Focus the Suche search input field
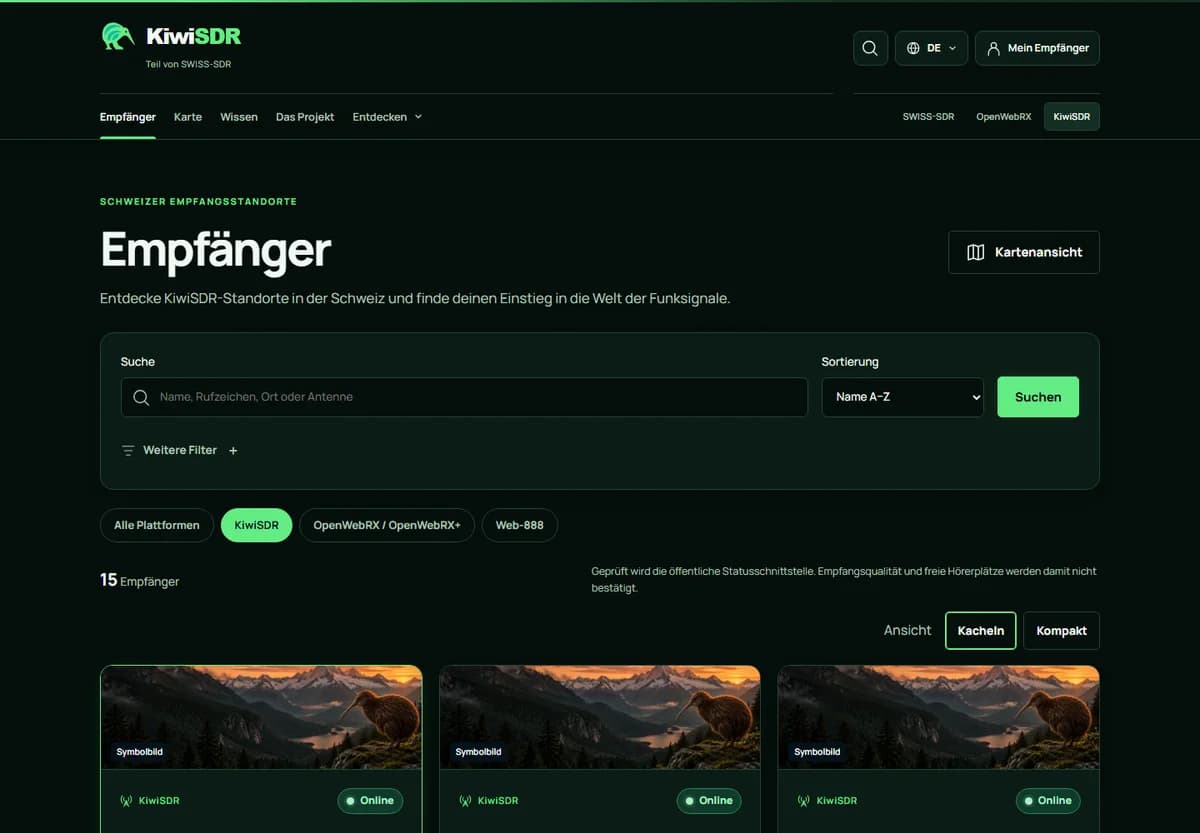This screenshot has width=1200, height=833. pyautogui.click(x=464, y=397)
